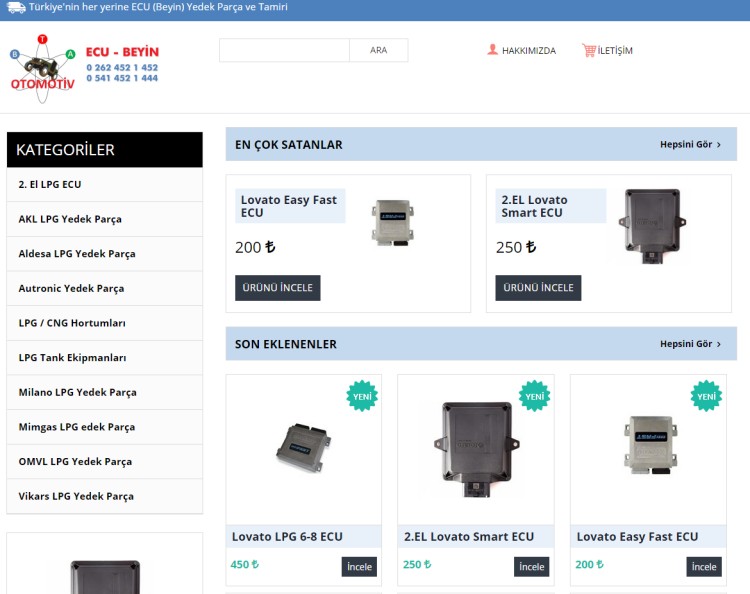Open best-seller 2.EL Lovato Smart ECU image
This screenshot has width=750, height=594.
[x=652, y=226]
